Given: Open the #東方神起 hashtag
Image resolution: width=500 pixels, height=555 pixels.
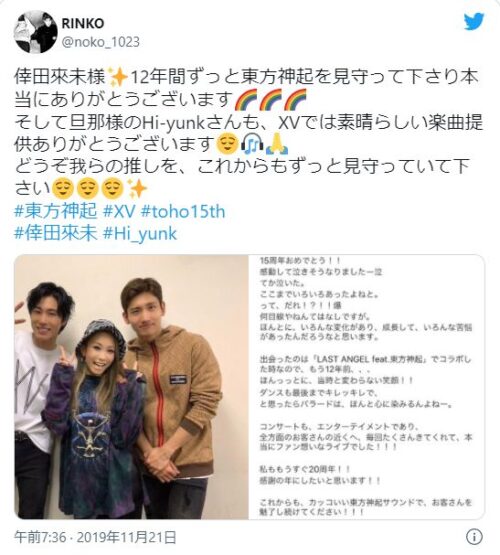Looking at the screenshot, I should pyautogui.click(x=56, y=211).
